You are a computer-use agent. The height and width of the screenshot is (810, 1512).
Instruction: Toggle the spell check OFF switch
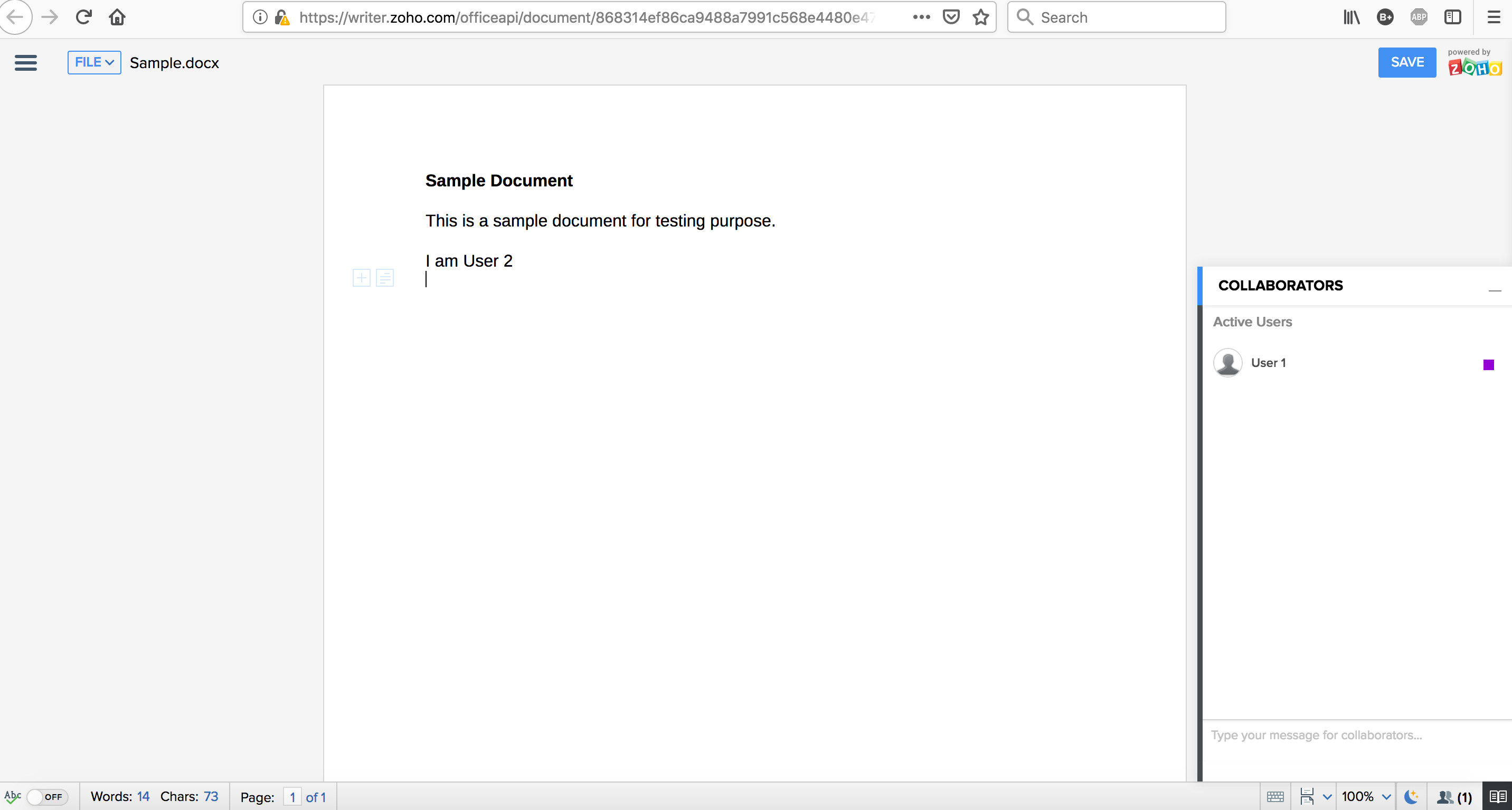tap(48, 796)
